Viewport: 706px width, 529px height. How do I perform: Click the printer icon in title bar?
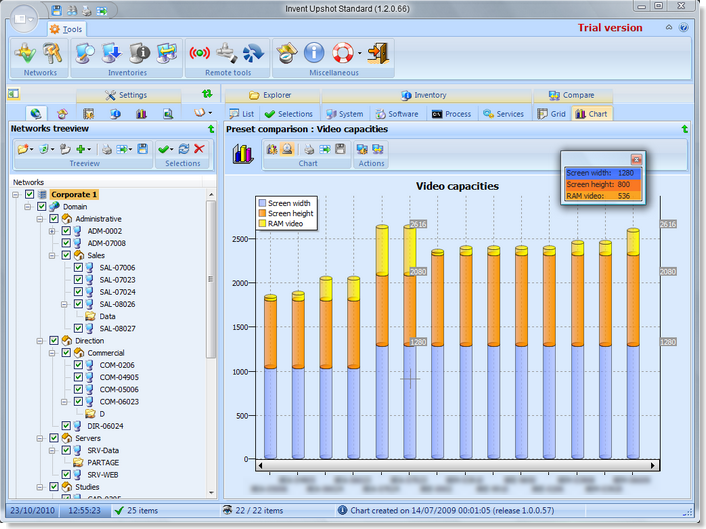click(x=86, y=10)
